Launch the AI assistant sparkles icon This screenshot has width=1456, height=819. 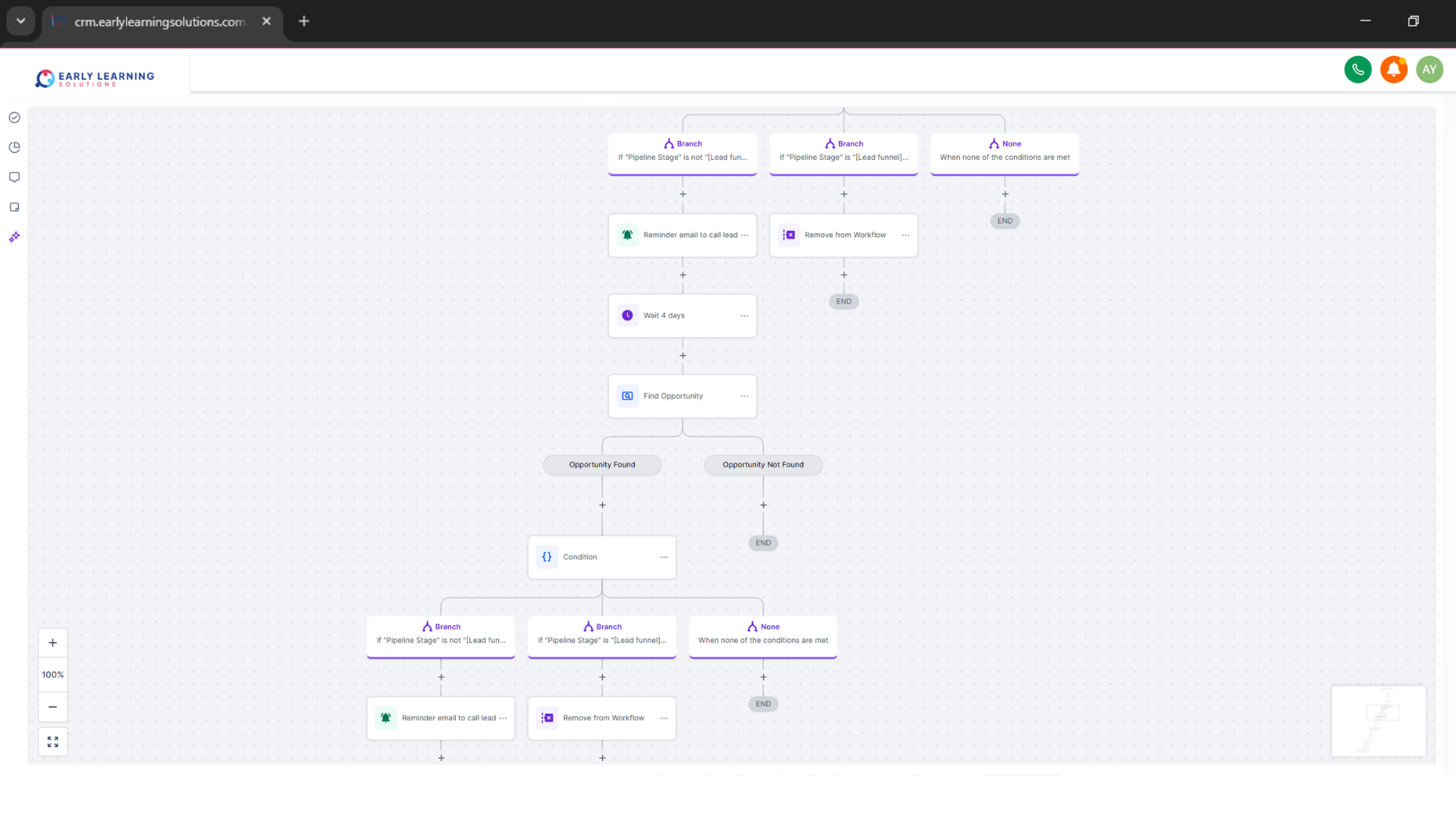tap(14, 237)
